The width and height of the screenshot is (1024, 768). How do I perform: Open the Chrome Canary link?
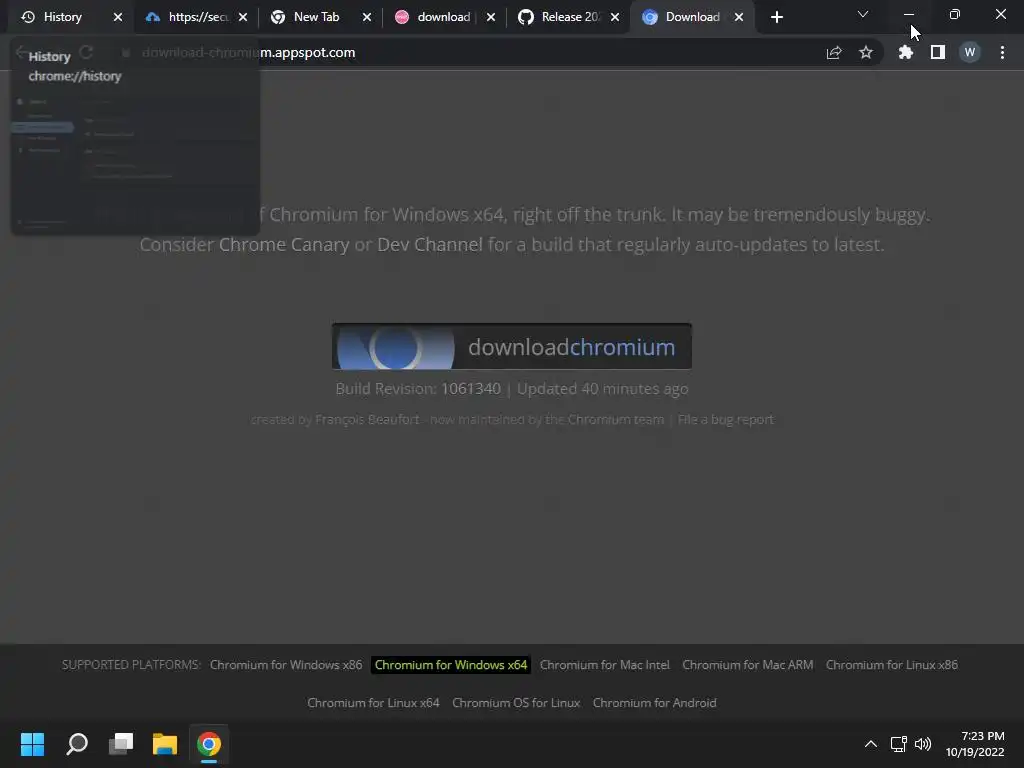pos(284,245)
